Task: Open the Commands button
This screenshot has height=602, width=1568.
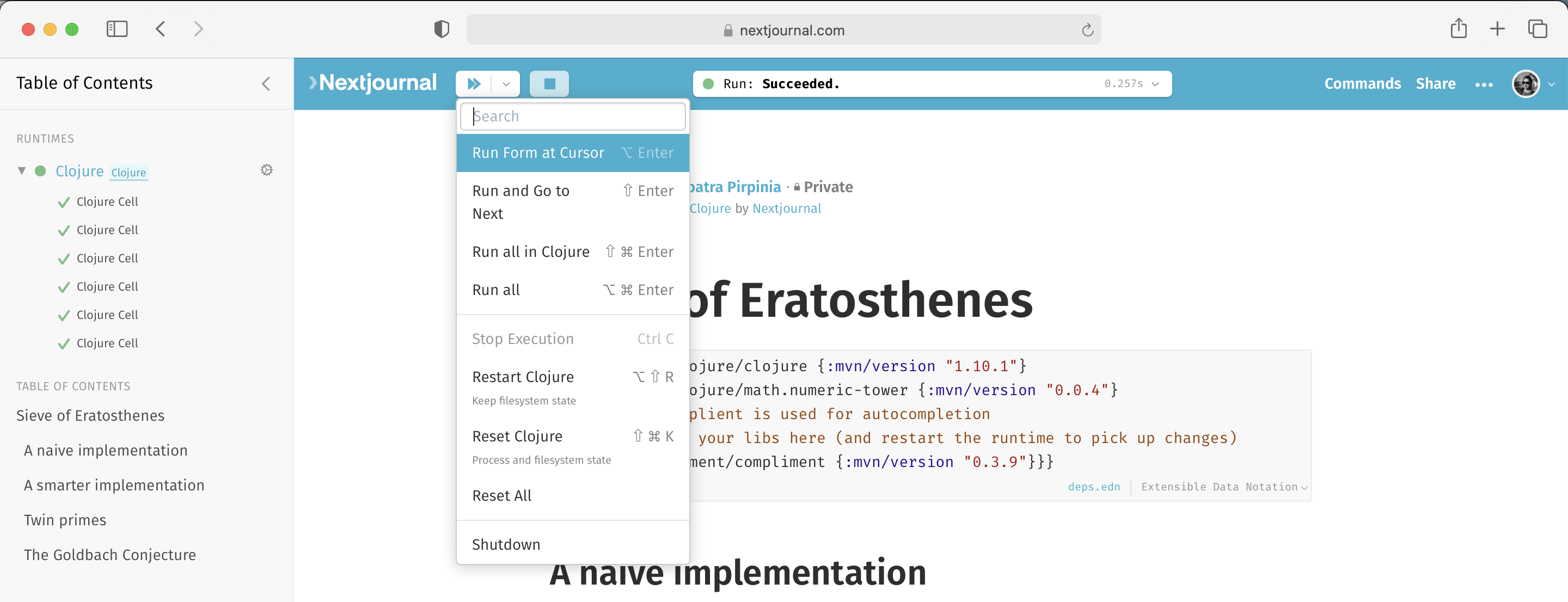Action: pyautogui.click(x=1362, y=83)
